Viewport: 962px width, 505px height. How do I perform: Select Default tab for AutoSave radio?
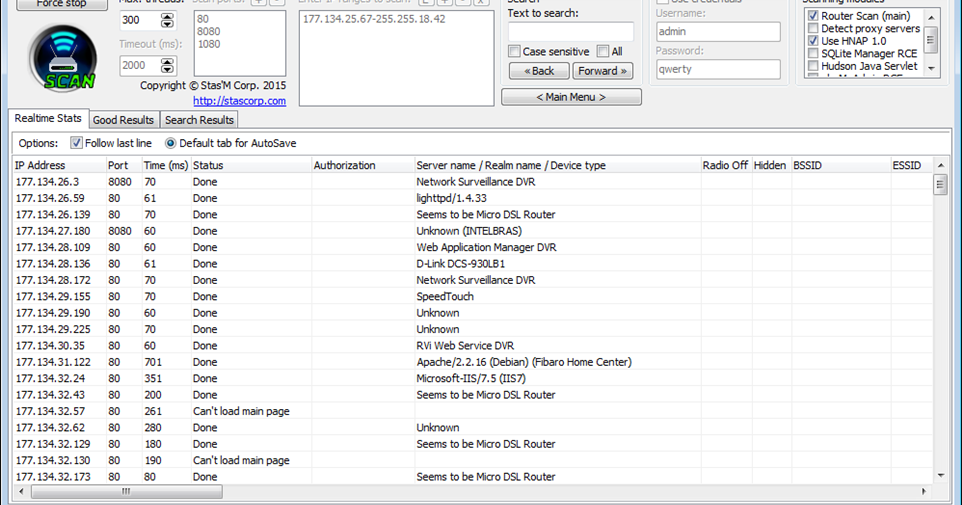[x=171, y=143]
